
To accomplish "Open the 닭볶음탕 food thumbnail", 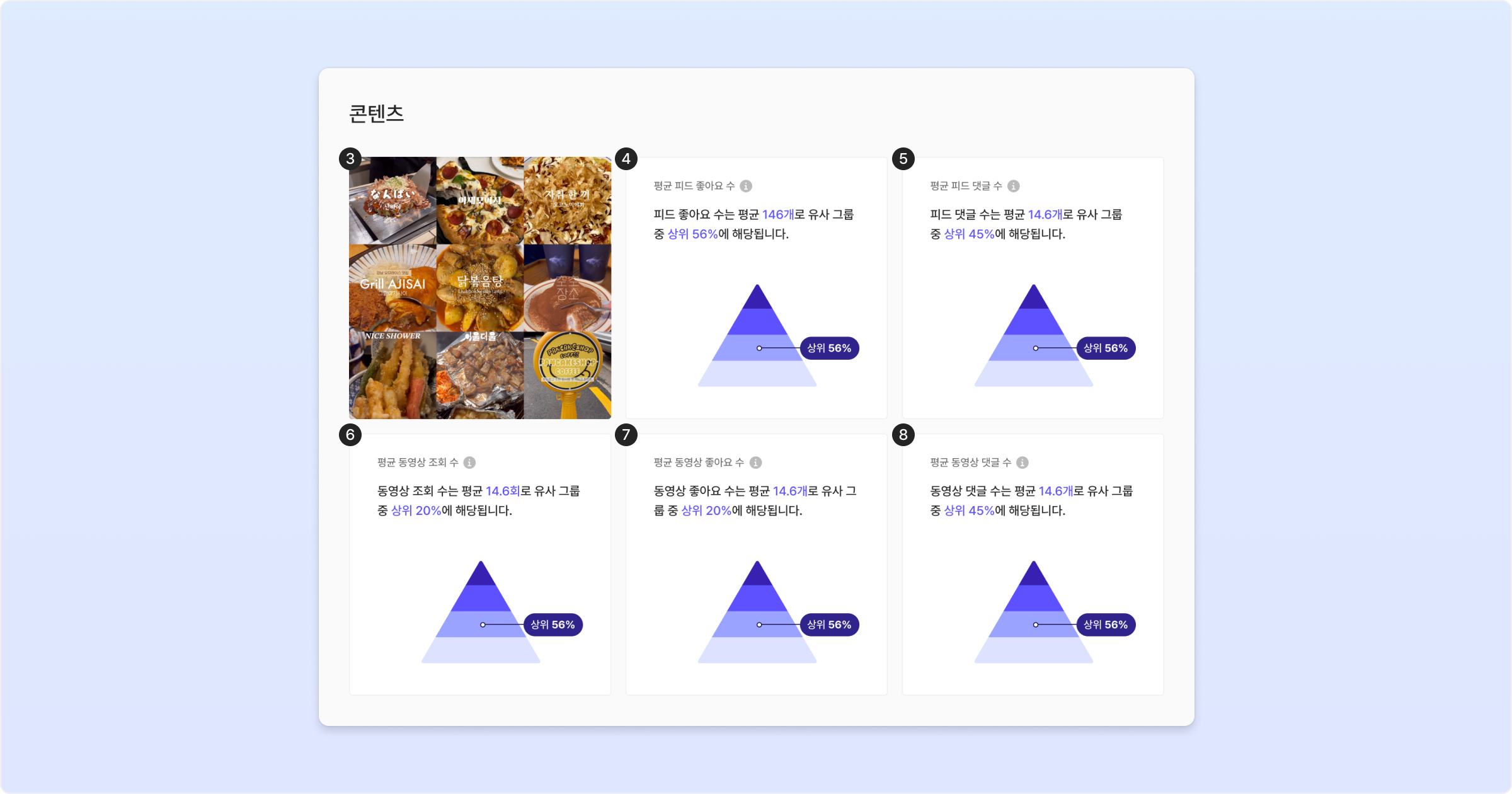I will tap(480, 288).
